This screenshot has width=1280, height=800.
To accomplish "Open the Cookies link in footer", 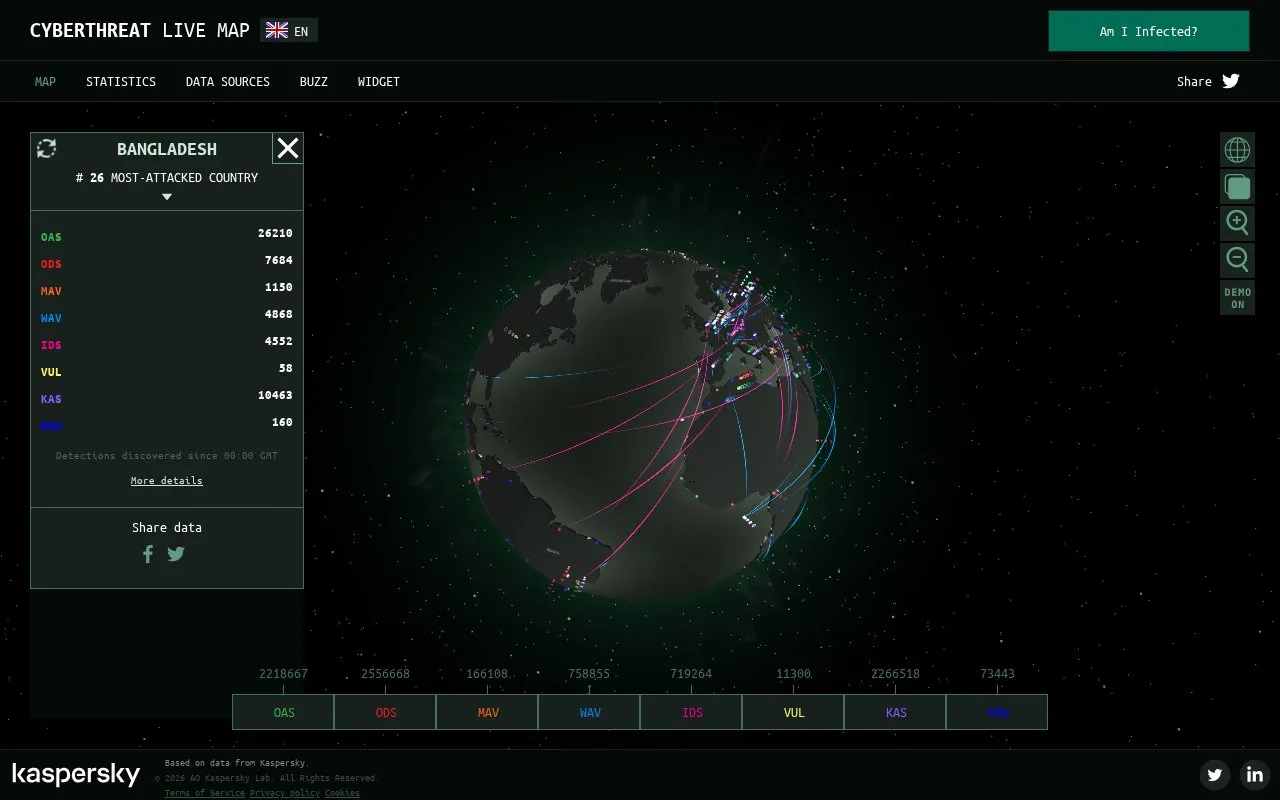I will (342, 793).
